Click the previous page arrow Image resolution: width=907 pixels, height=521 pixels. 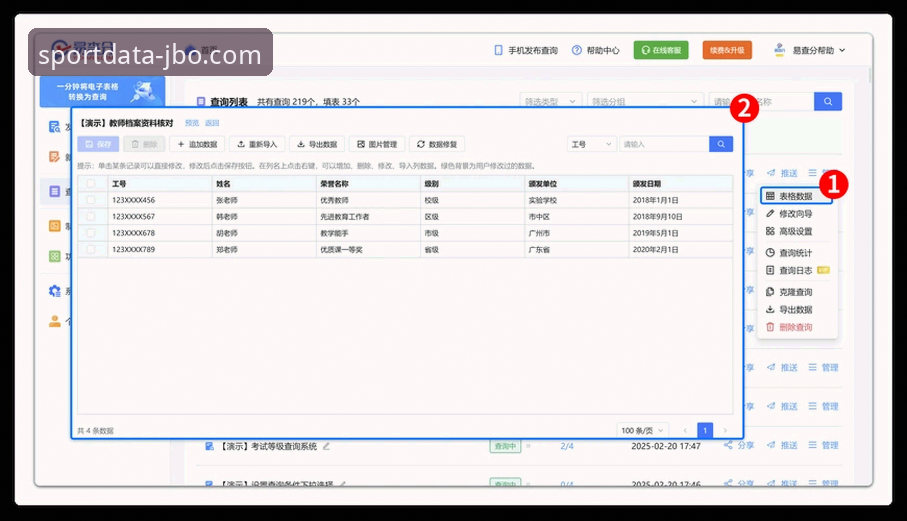pos(685,430)
